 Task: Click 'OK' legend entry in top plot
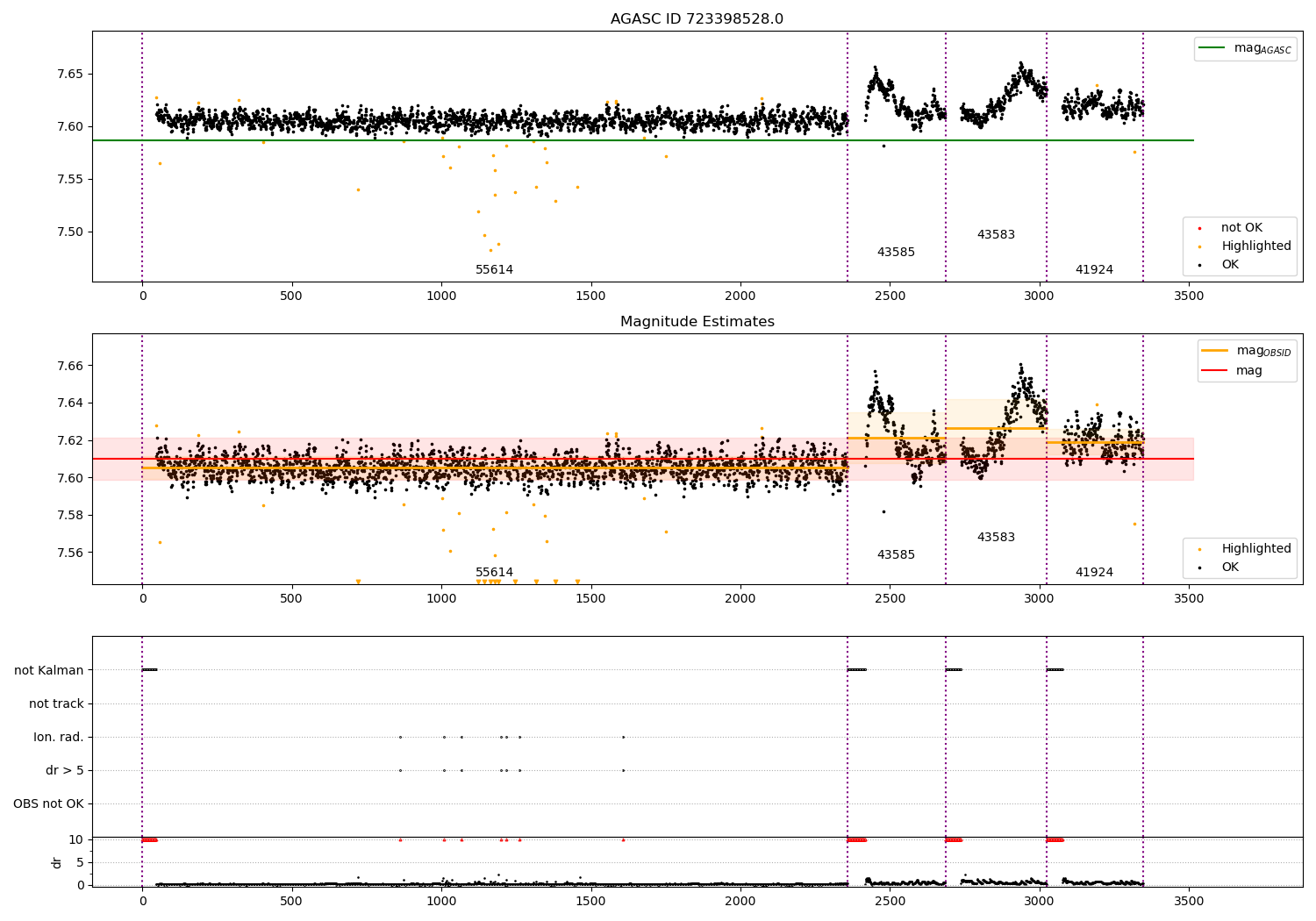pos(1230,265)
